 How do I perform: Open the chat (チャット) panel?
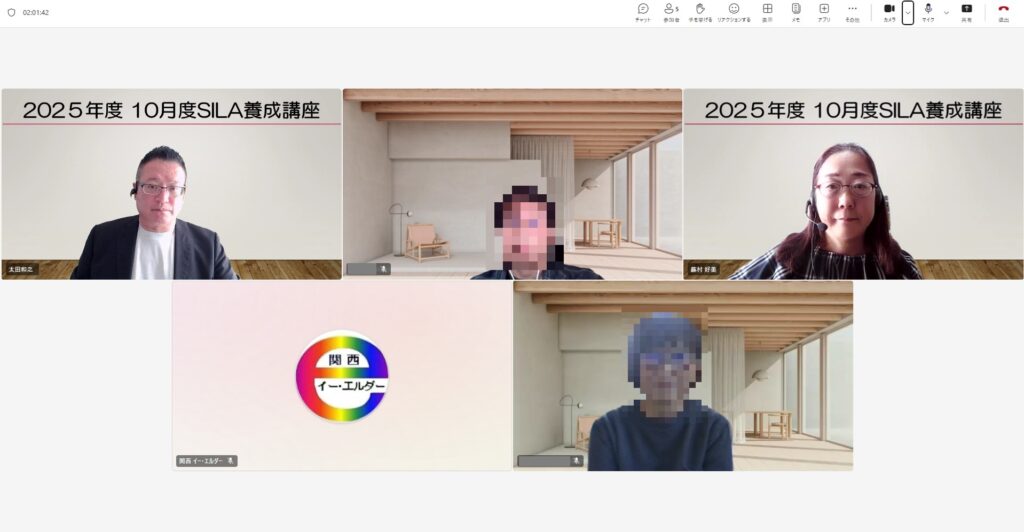[642, 12]
